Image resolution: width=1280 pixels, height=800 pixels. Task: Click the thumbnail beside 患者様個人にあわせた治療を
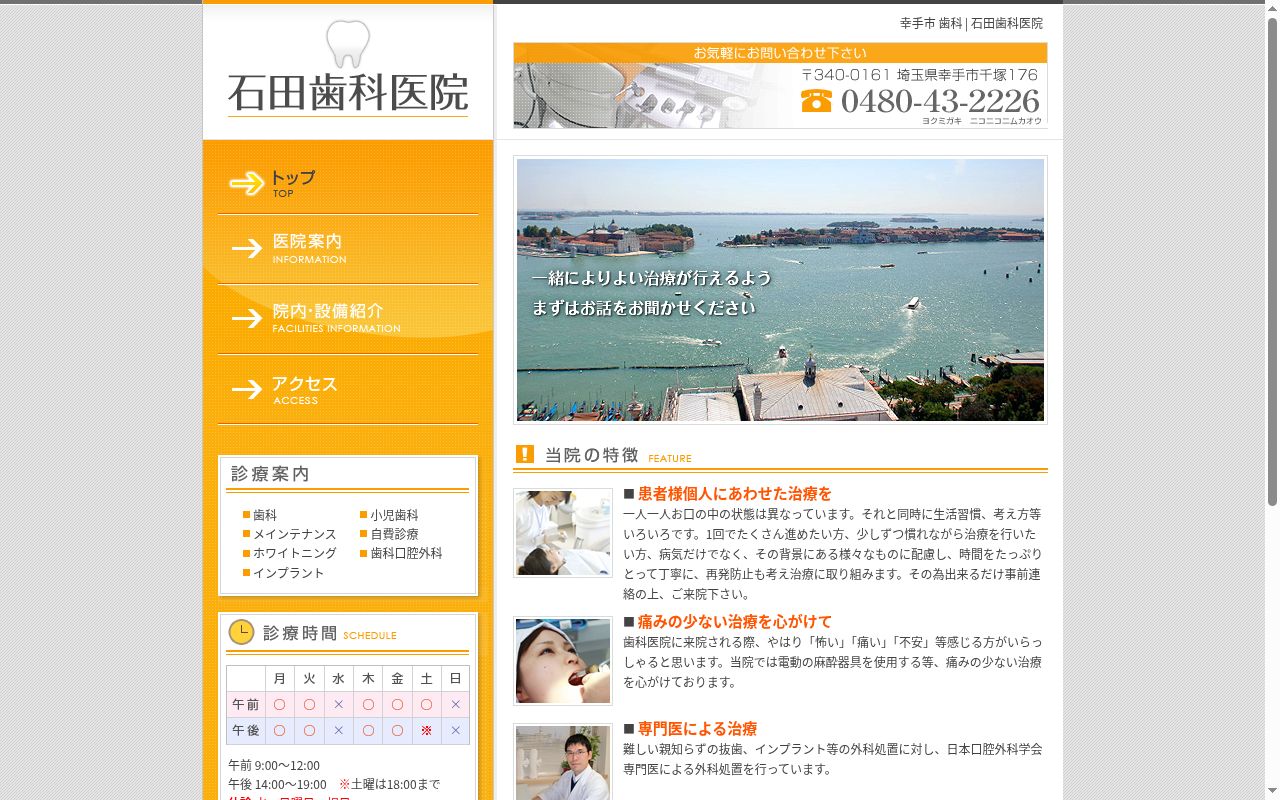[x=563, y=533]
